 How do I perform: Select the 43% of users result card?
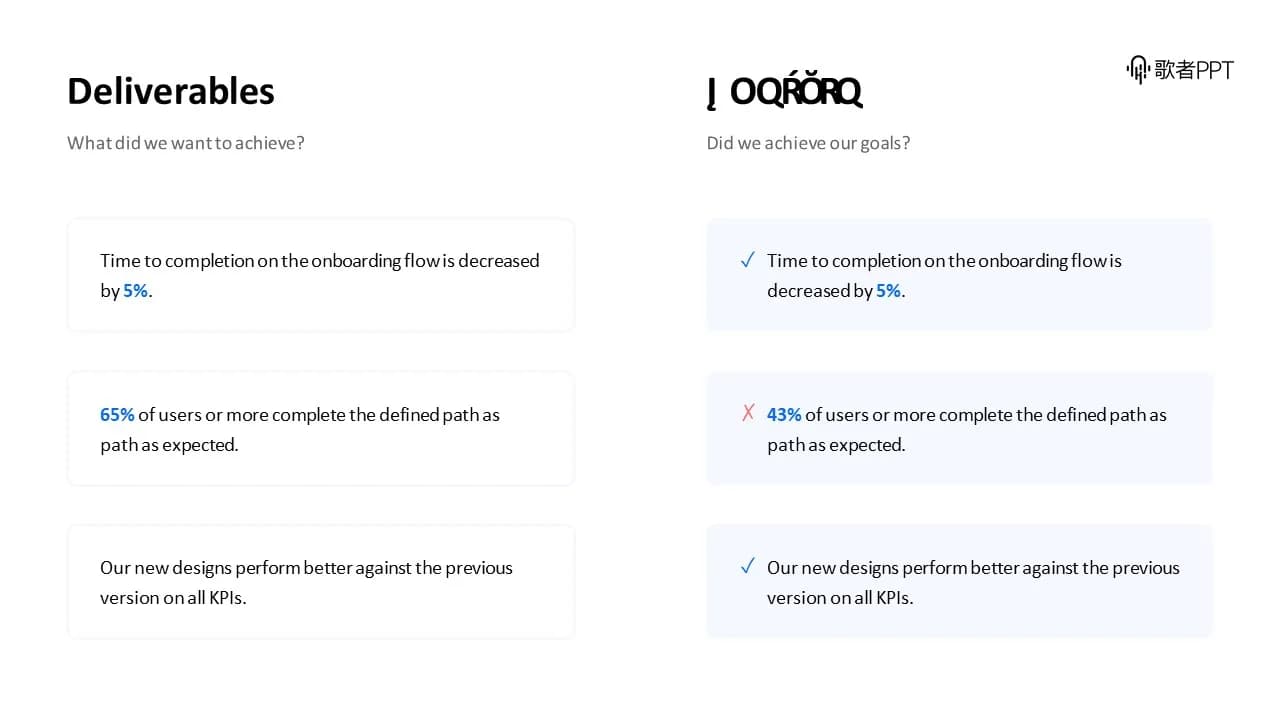pyautogui.click(x=959, y=429)
